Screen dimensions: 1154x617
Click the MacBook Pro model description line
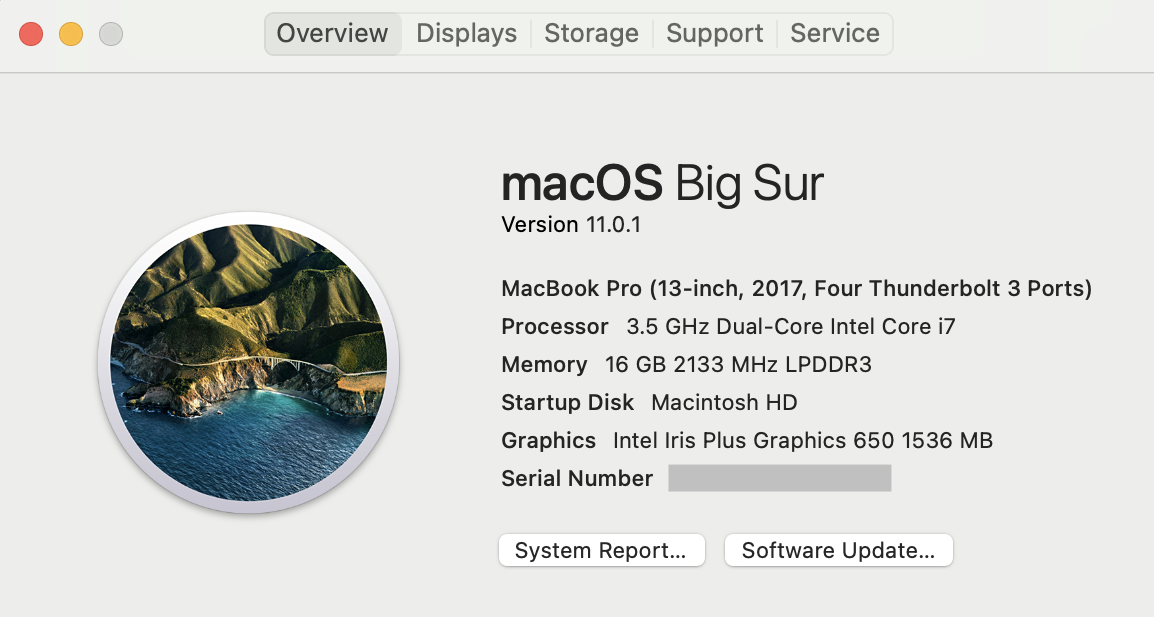coord(796,289)
